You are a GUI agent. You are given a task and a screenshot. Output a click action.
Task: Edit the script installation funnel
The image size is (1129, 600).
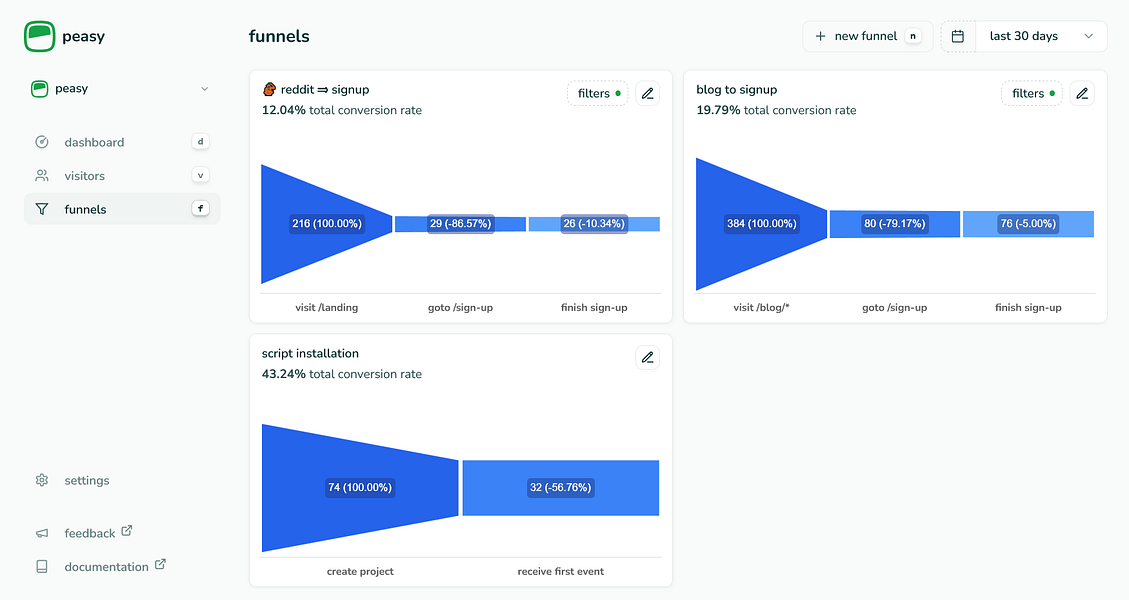(647, 358)
